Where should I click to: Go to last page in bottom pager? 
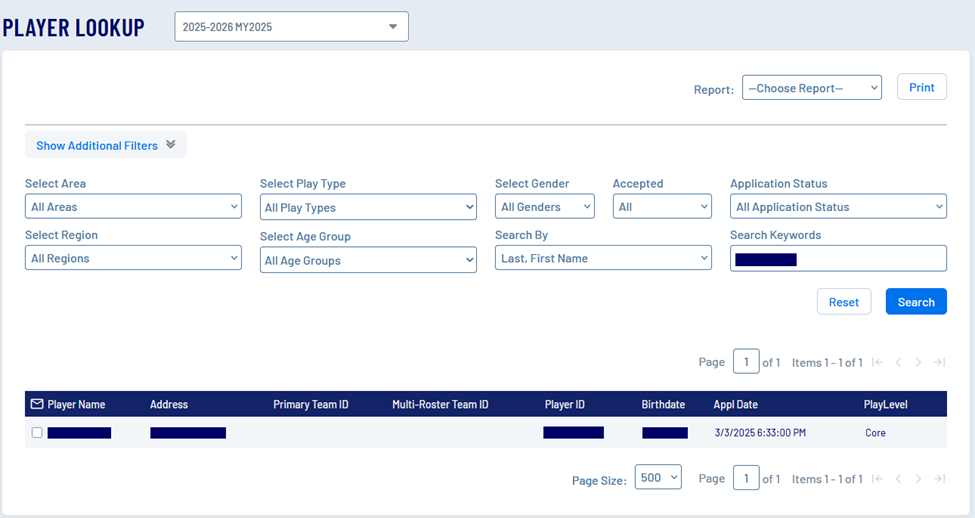pos(939,479)
